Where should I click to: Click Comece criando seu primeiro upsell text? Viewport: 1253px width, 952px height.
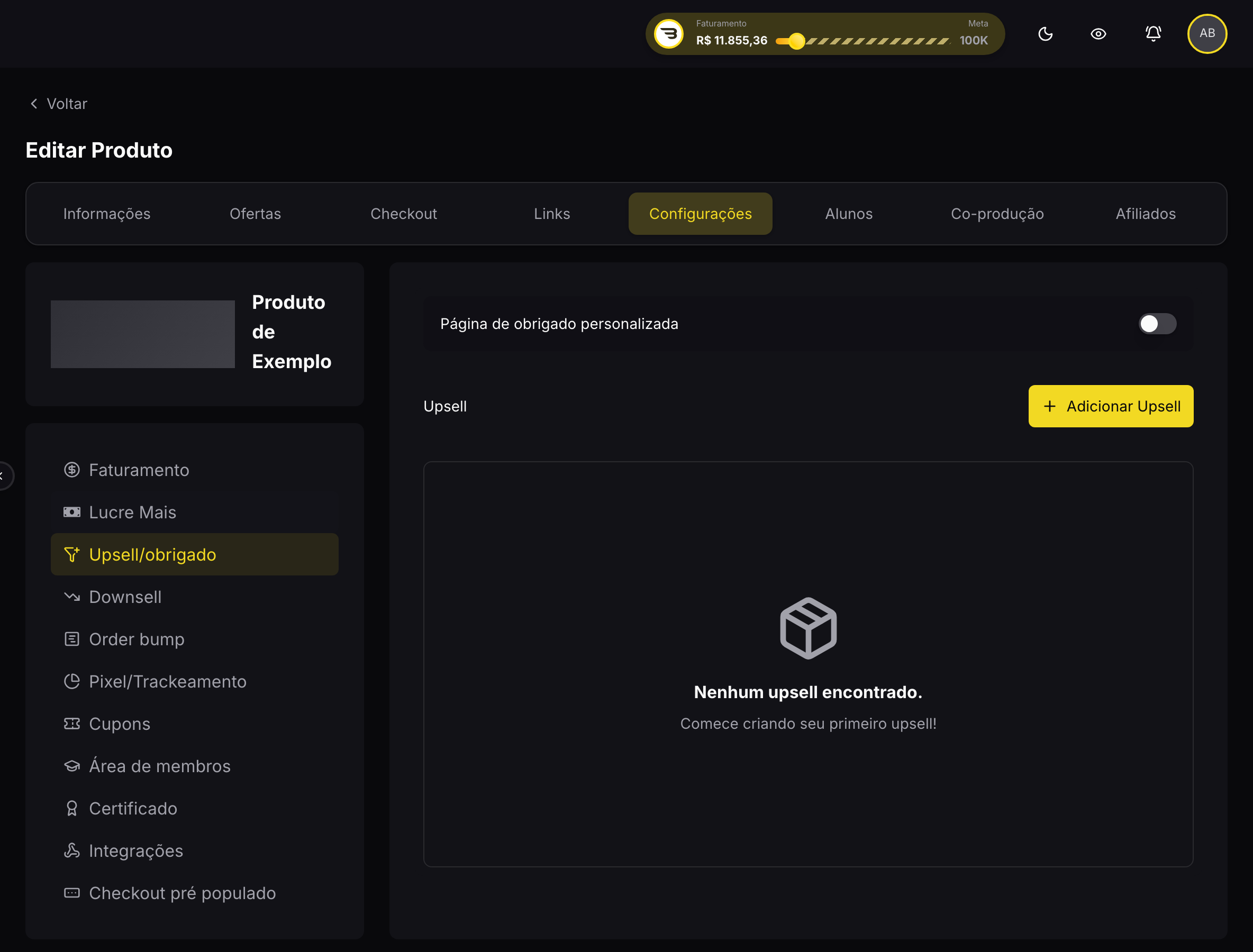(x=808, y=724)
